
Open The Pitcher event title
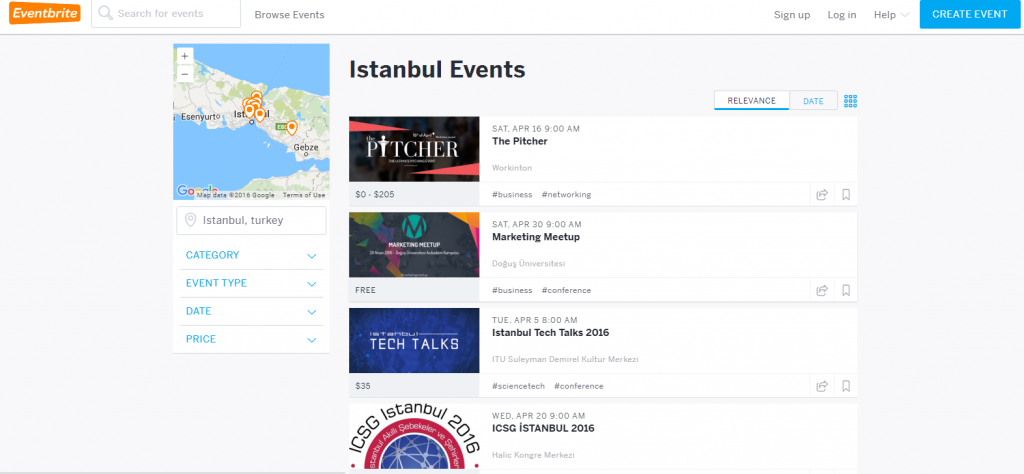520,141
